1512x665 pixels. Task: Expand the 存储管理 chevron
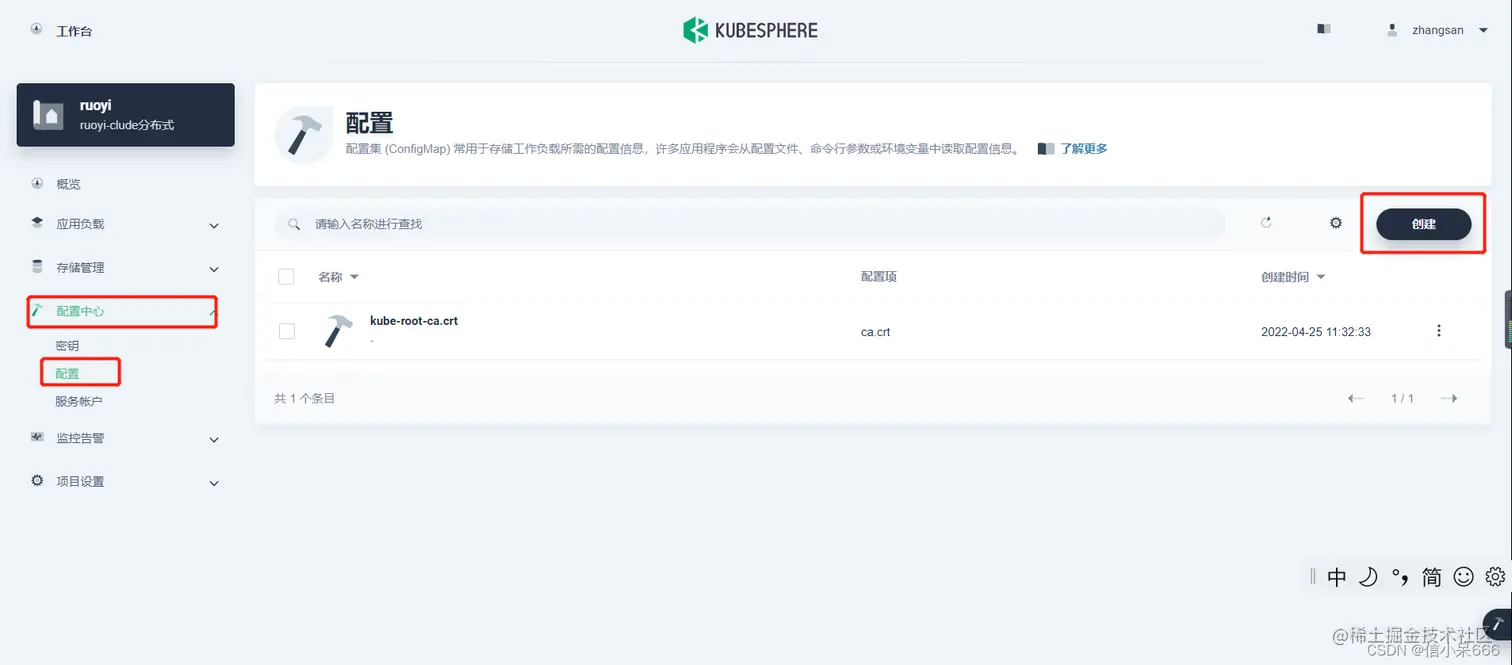[x=213, y=269]
